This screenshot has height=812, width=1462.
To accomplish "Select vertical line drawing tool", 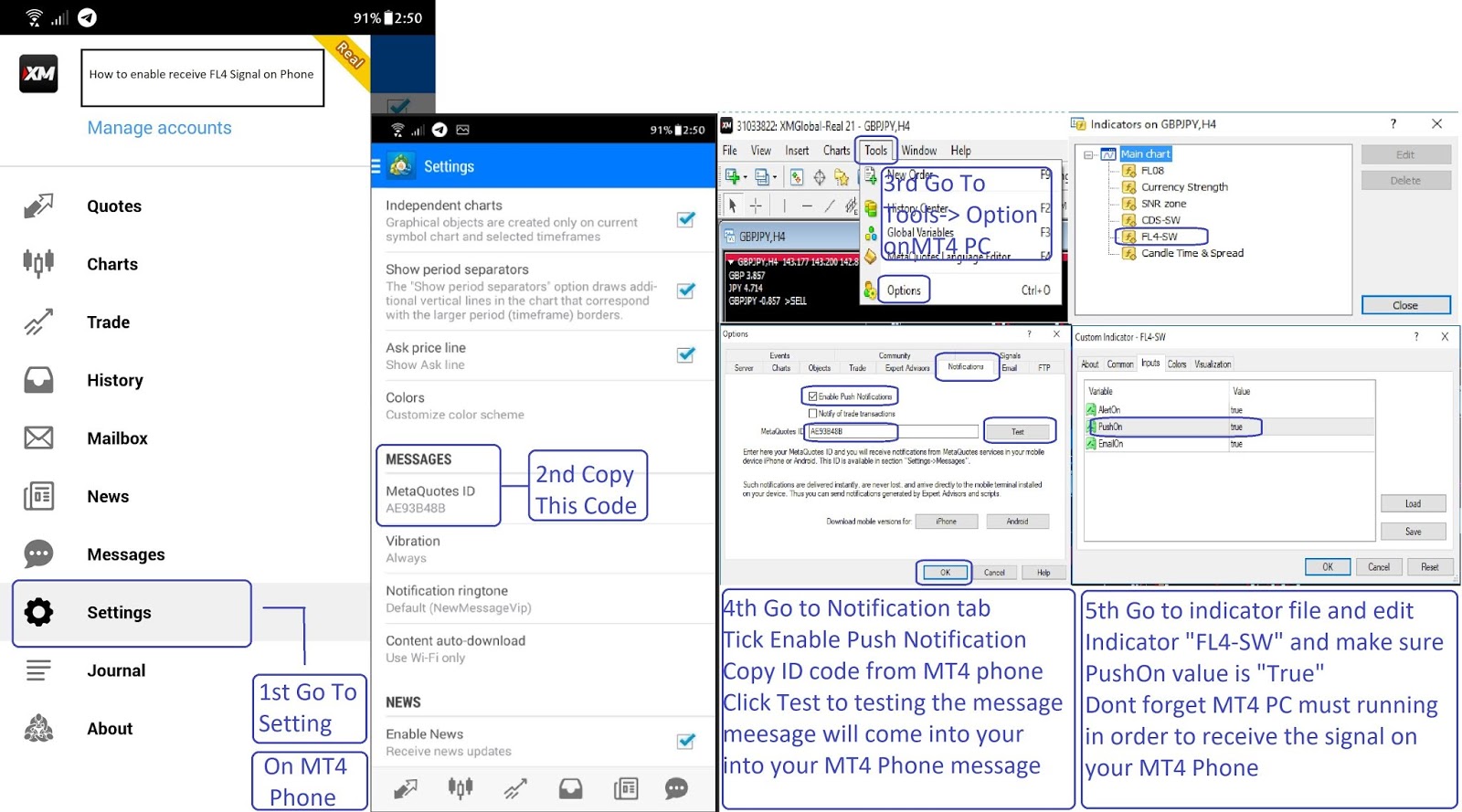I will (x=784, y=206).
